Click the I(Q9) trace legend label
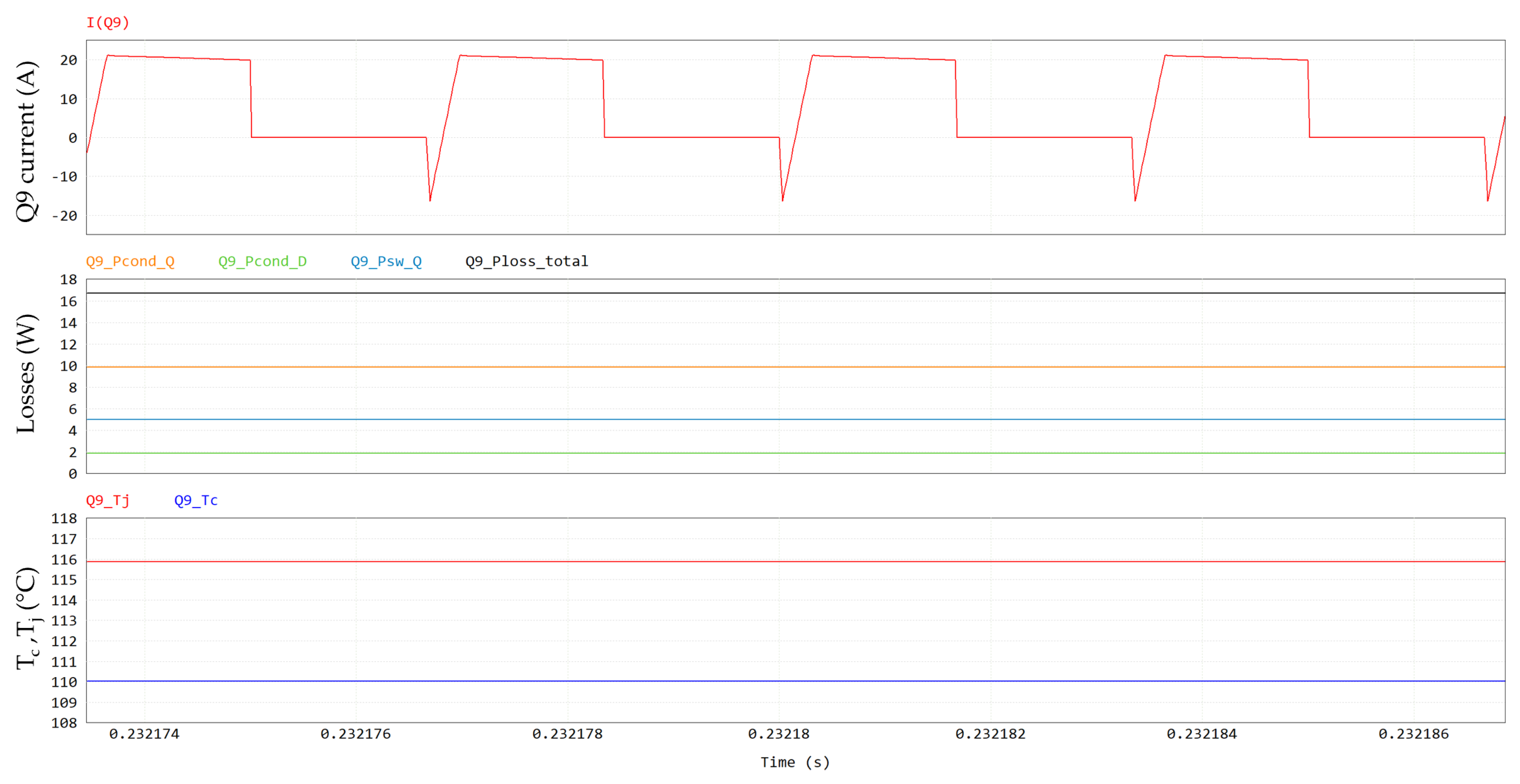This screenshot has height=784, width=1520. 107,22
